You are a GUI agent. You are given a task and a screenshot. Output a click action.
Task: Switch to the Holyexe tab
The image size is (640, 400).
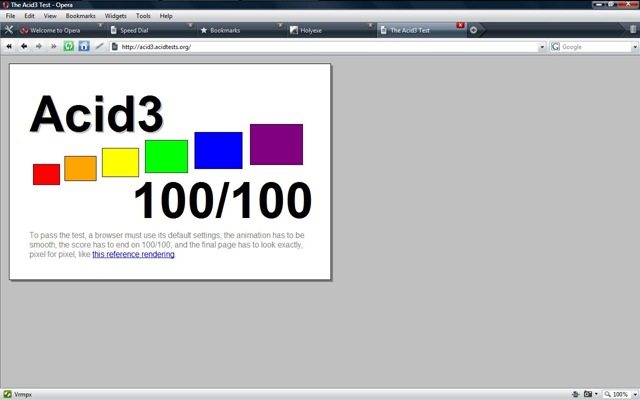click(x=331, y=30)
